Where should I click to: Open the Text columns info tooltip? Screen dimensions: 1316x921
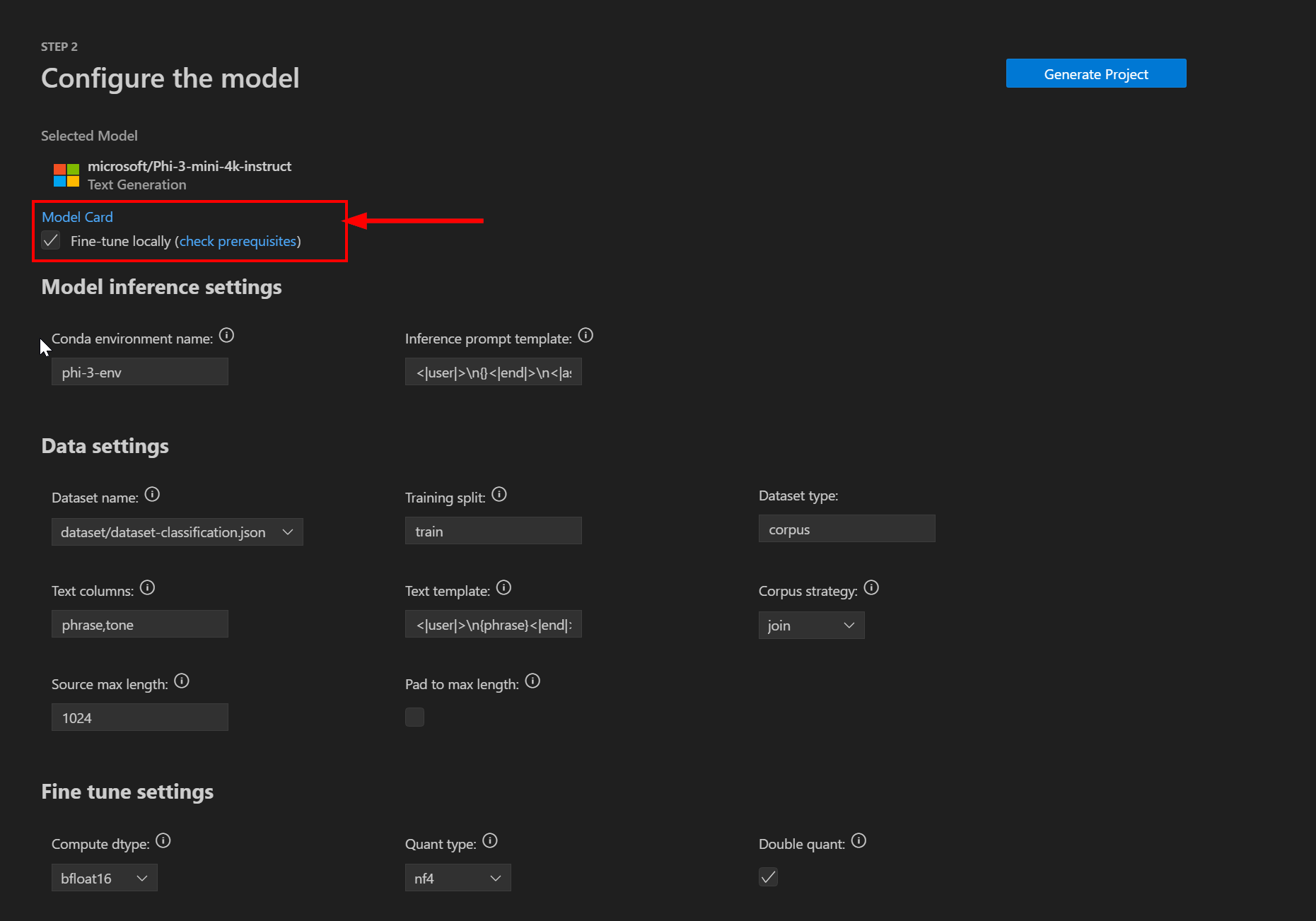148,587
